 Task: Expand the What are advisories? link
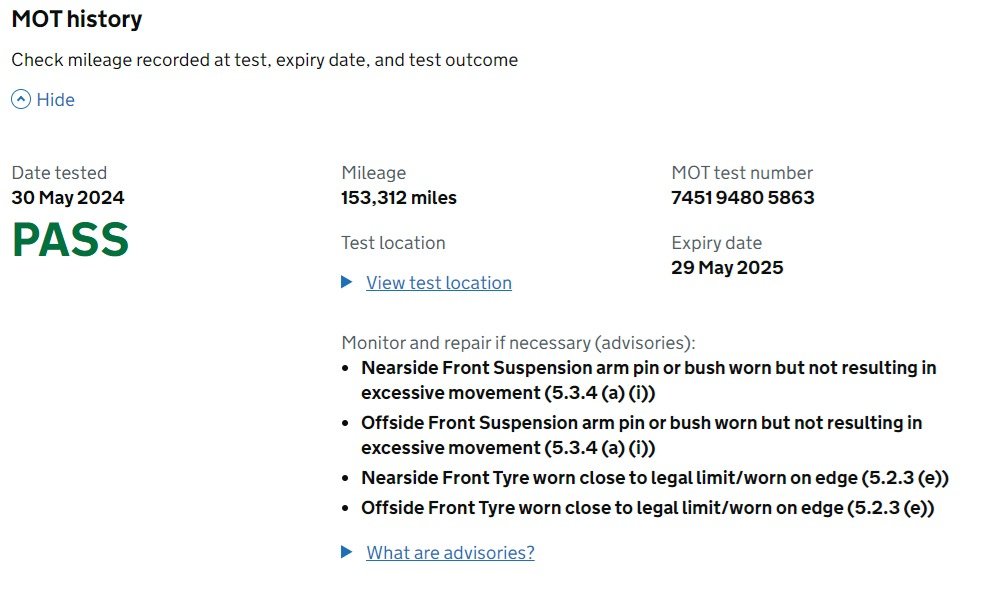tap(450, 553)
